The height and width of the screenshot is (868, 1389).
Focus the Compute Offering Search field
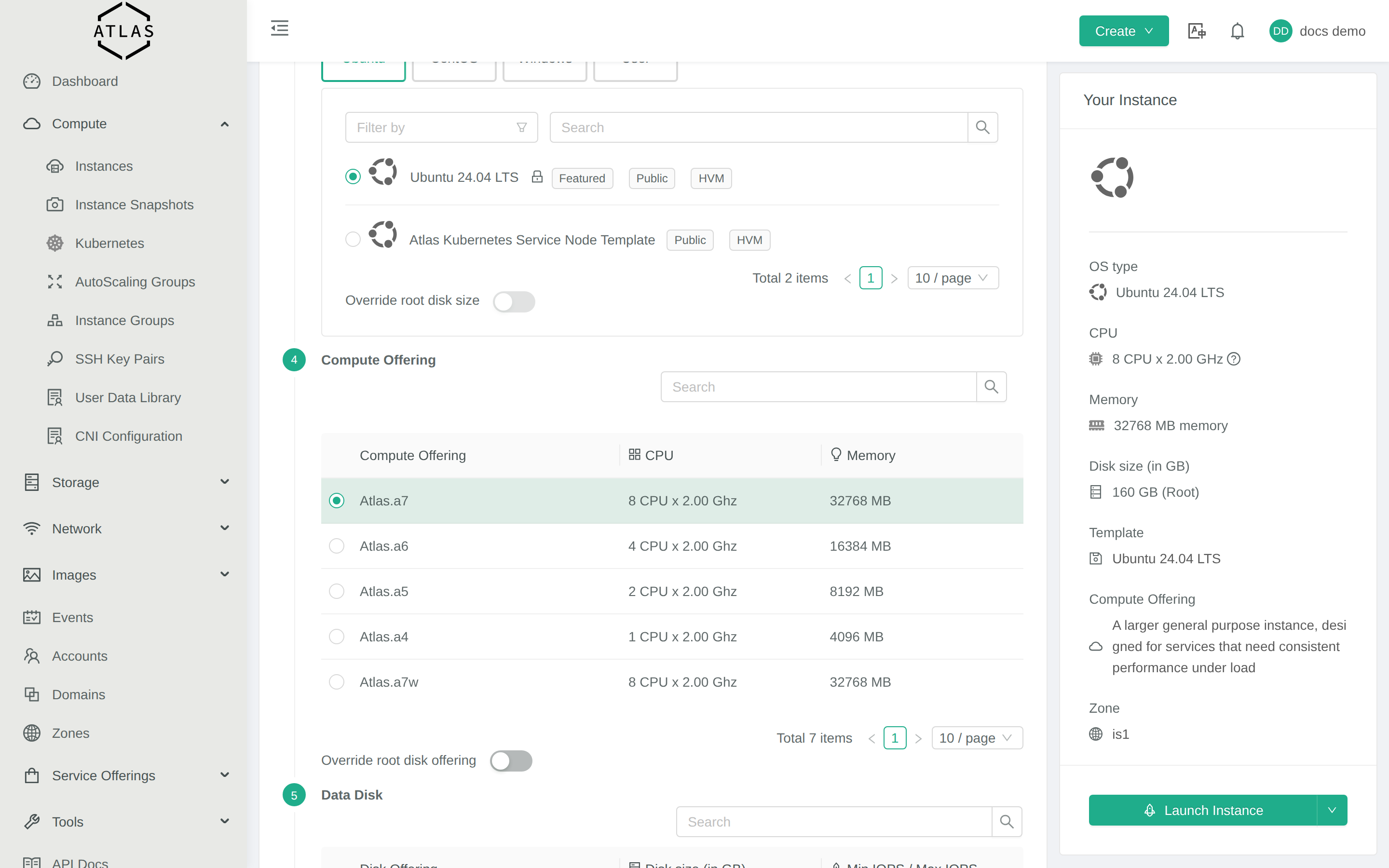pyautogui.click(x=818, y=387)
